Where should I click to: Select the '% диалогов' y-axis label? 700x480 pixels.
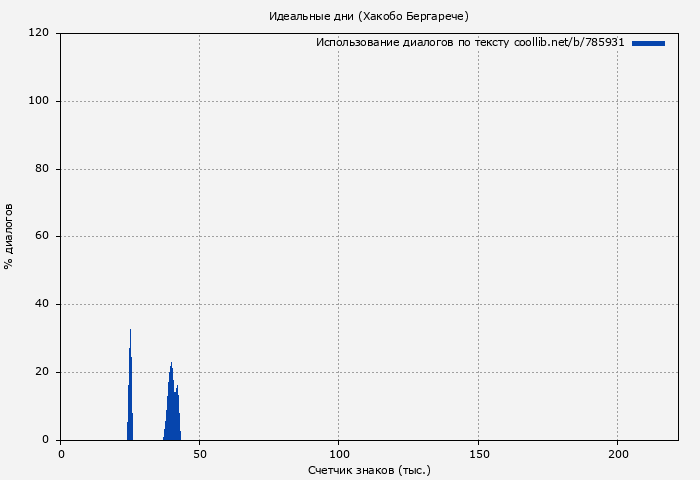point(9,236)
